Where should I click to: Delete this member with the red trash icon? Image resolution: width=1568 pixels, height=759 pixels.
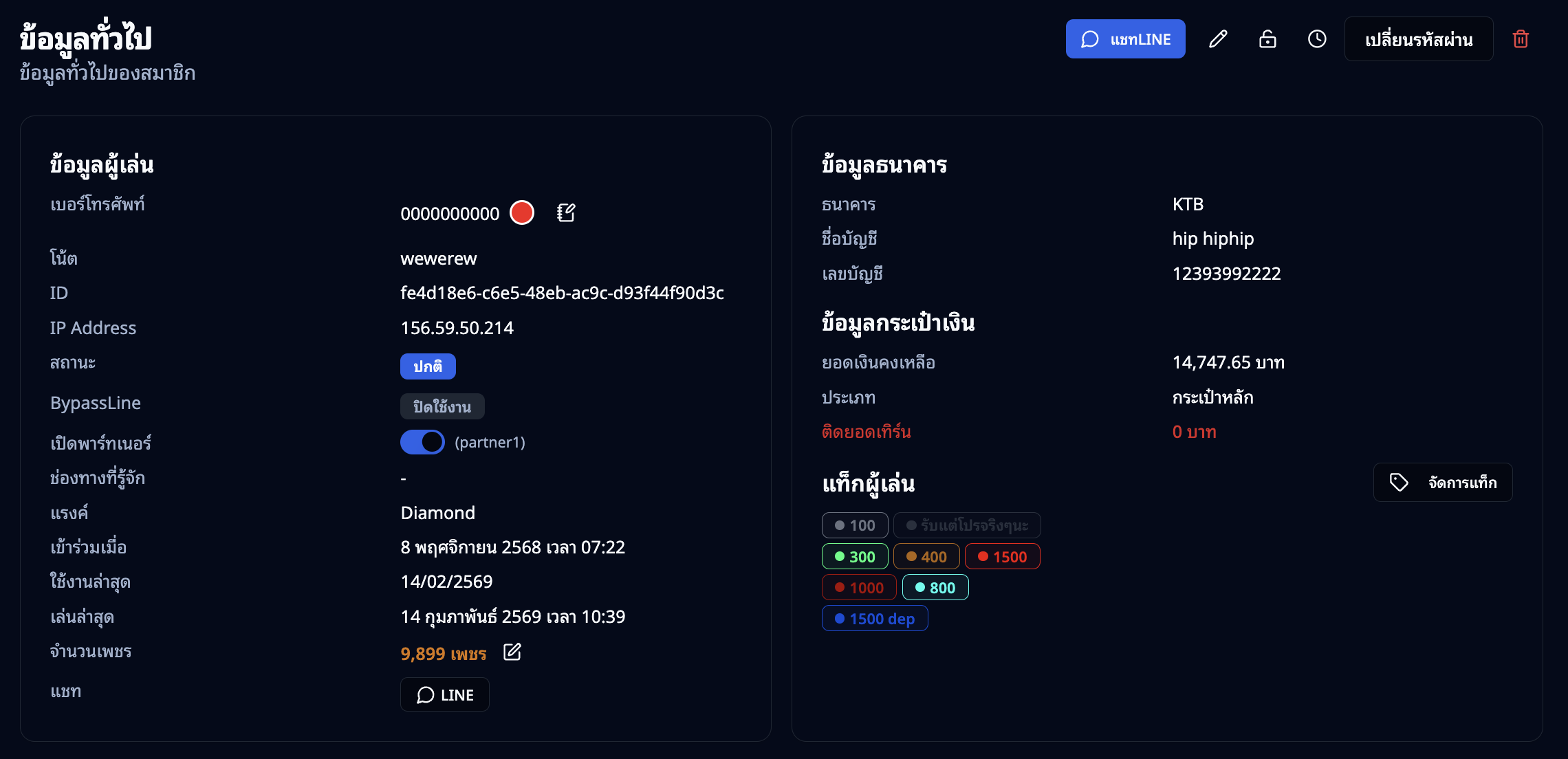[1521, 39]
